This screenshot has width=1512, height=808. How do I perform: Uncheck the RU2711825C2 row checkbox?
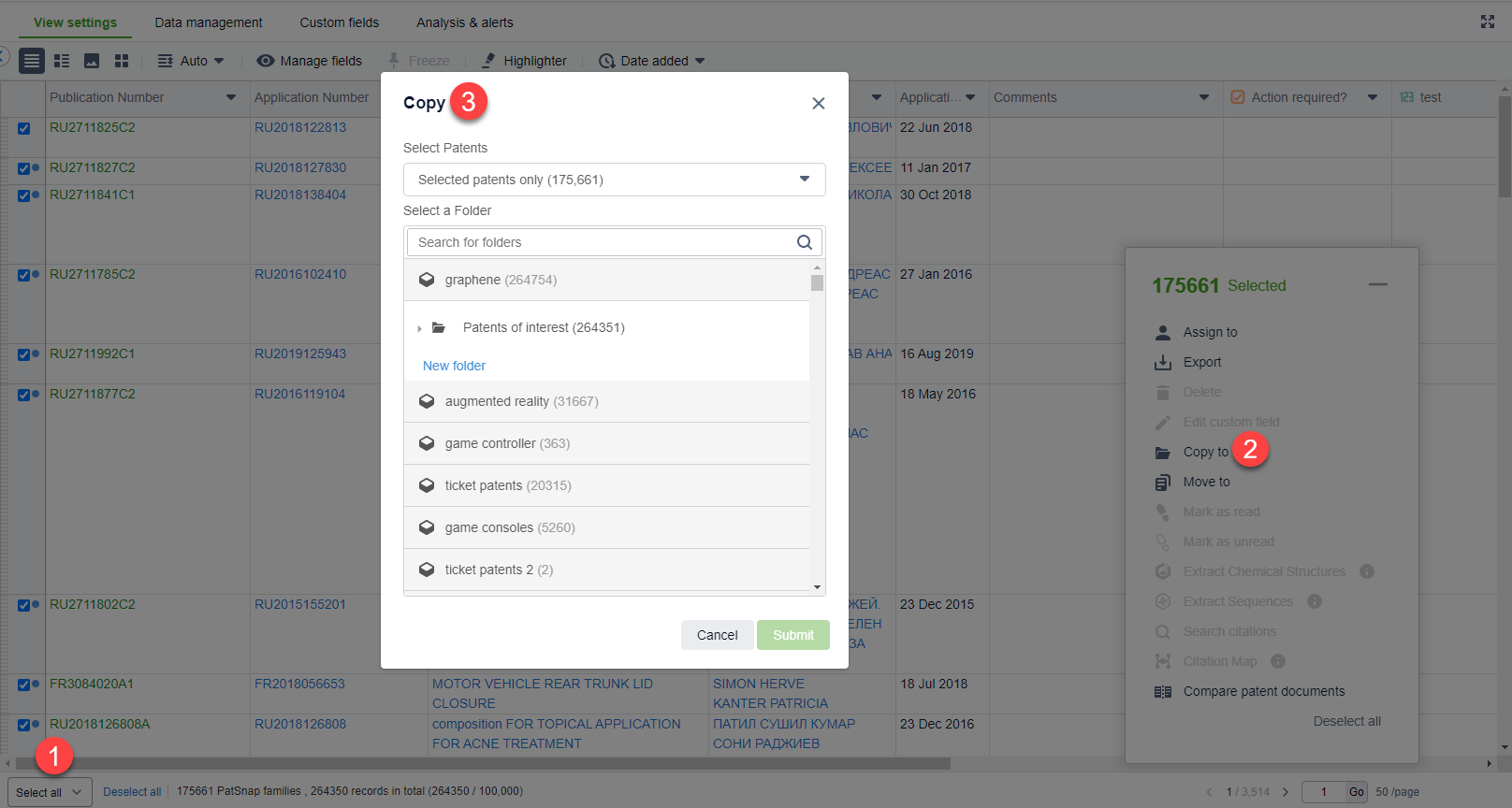[x=24, y=128]
